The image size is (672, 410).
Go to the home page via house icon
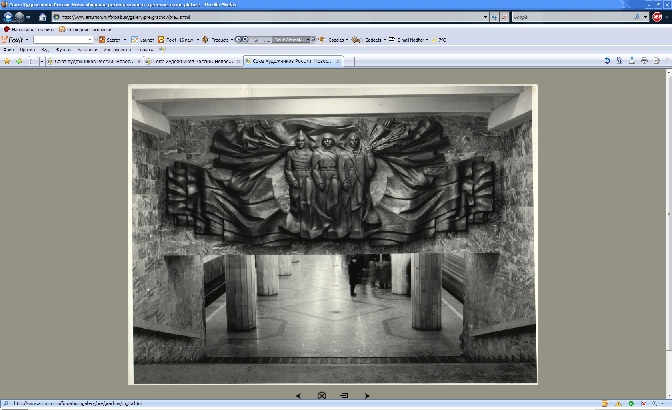42,17
